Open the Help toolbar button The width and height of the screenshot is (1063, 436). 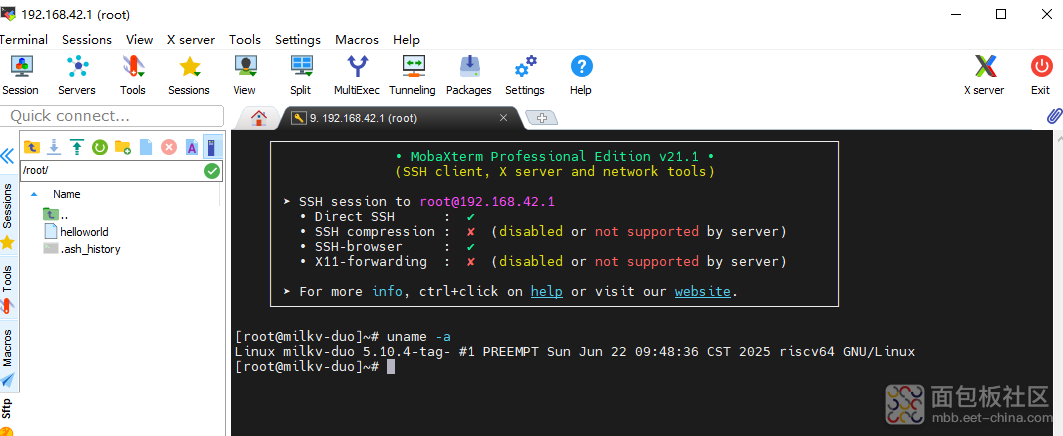click(581, 75)
